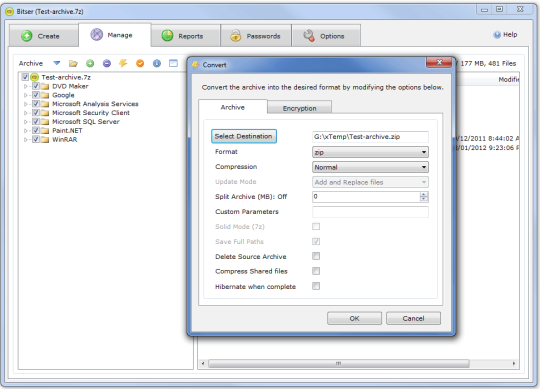The height and width of the screenshot is (389, 540).
Task: Click the DVD Maker folder icon
Action: [x=45, y=86]
